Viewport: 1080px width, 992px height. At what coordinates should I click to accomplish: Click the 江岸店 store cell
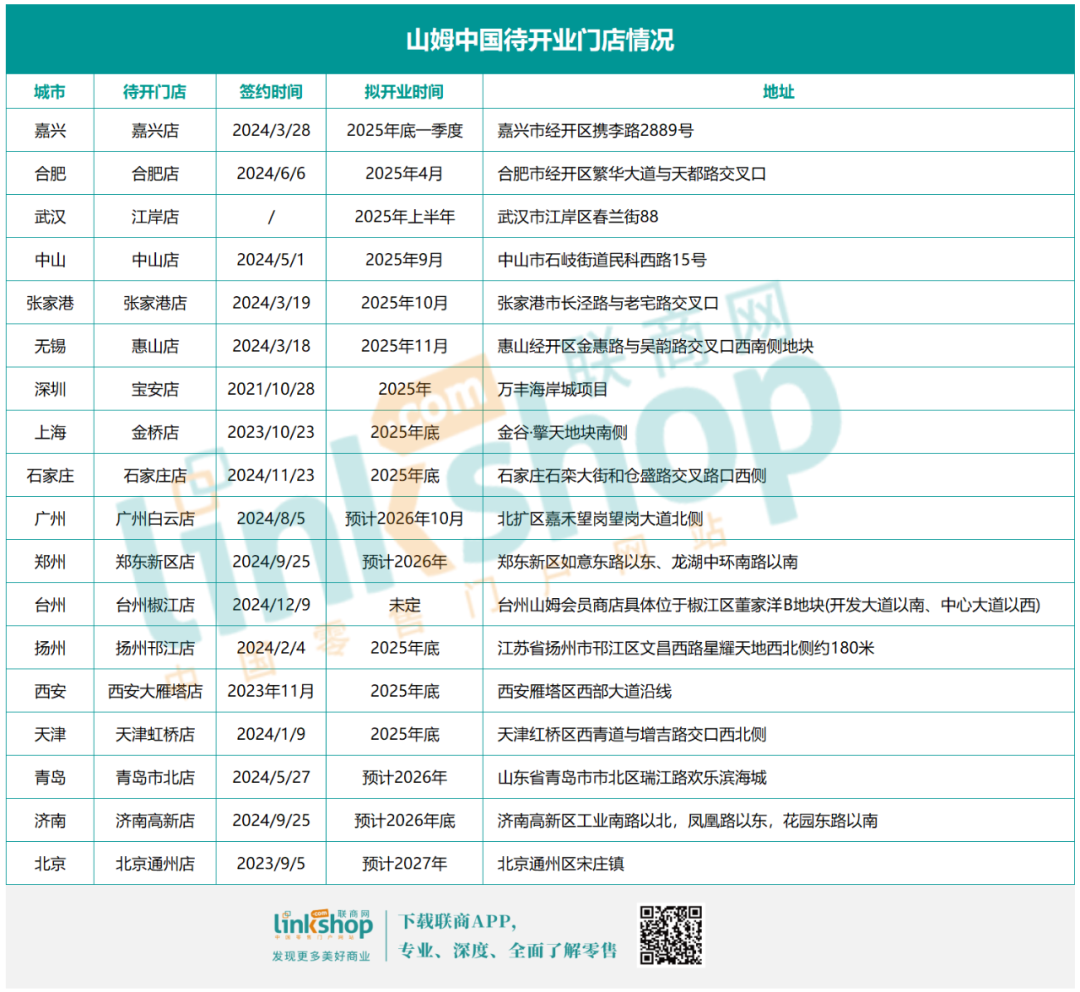pos(155,217)
